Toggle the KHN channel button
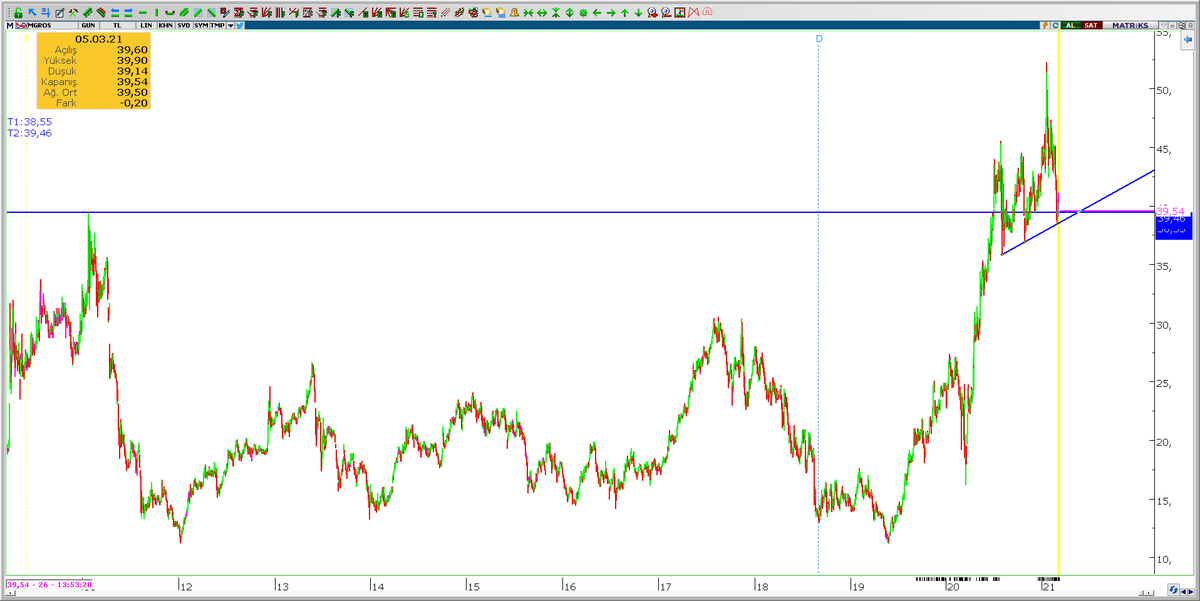 tap(166, 25)
